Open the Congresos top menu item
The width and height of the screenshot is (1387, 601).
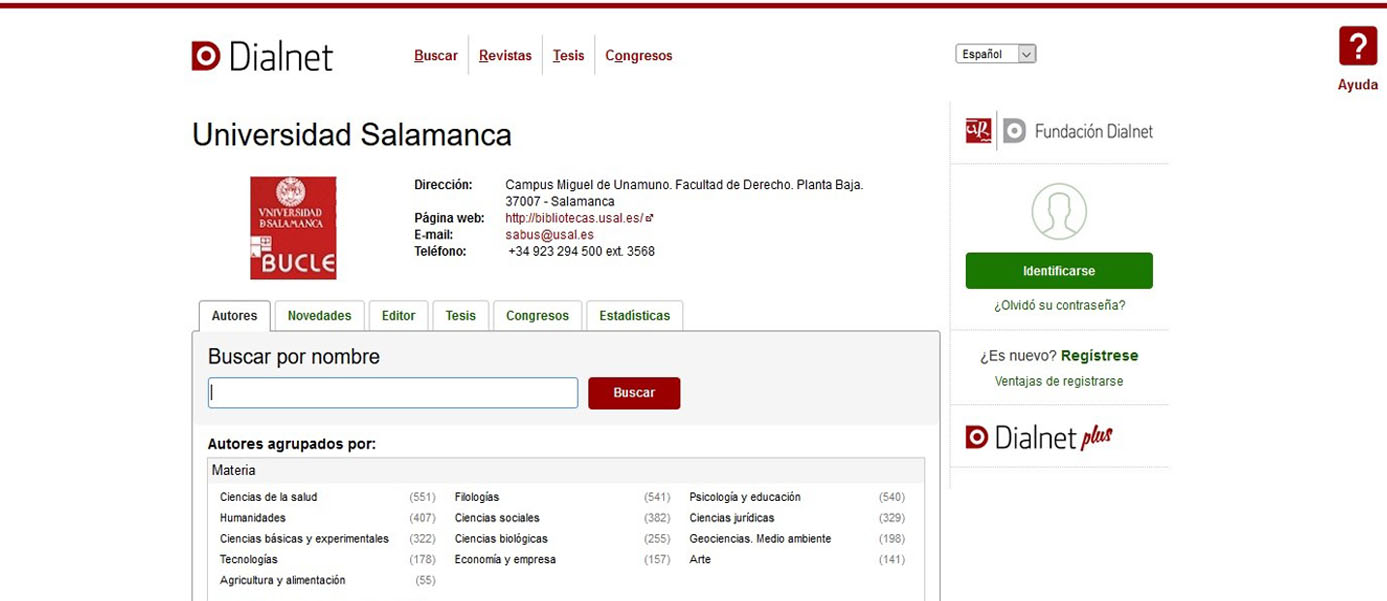point(639,56)
